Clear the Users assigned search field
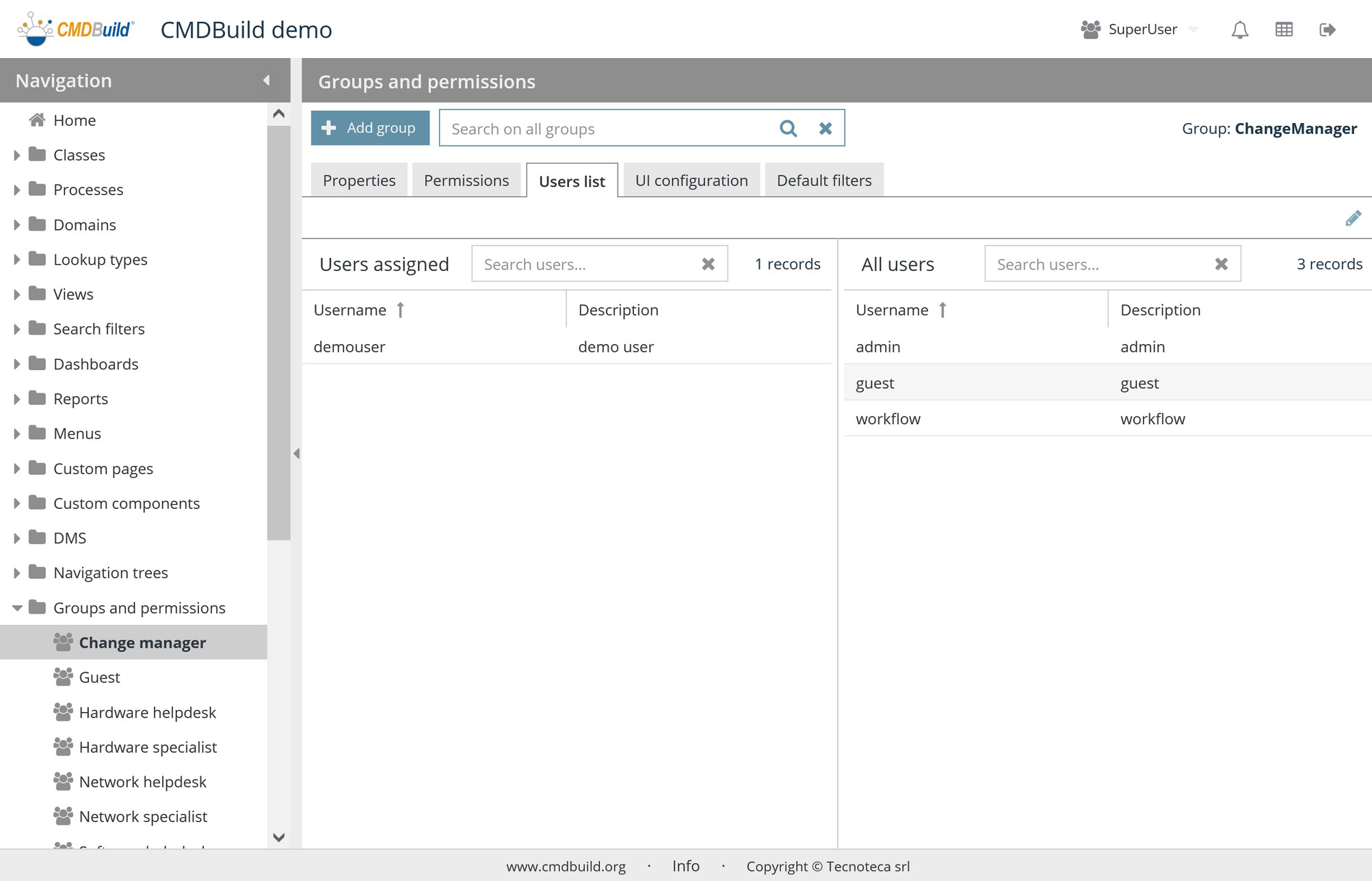This screenshot has width=1372, height=881. point(708,264)
